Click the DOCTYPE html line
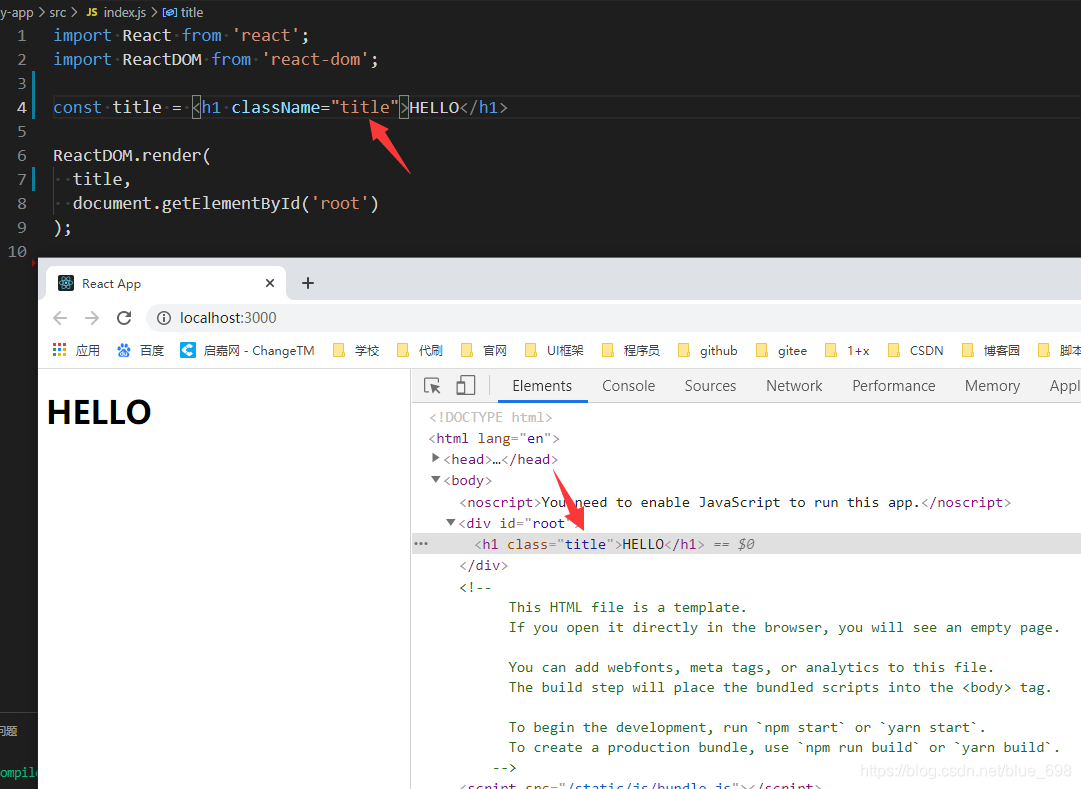Screen dimensions: 1081x789 (490, 417)
